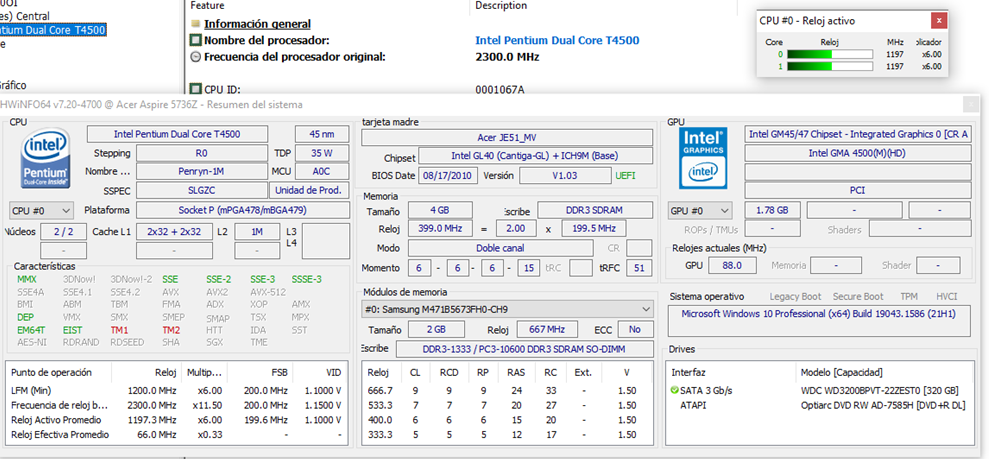This screenshot has width=989, height=459.
Task: Open the GPU #0 selector dropdown
Action: [701, 211]
